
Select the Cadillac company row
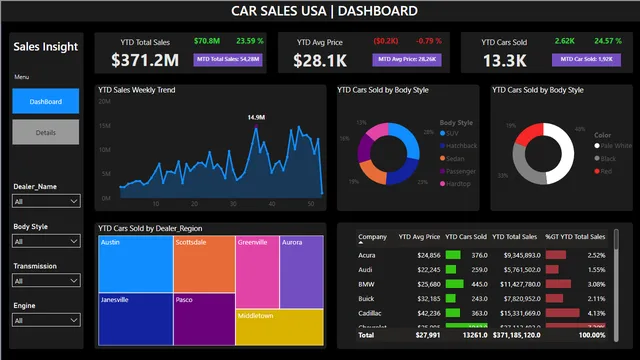click(482, 313)
